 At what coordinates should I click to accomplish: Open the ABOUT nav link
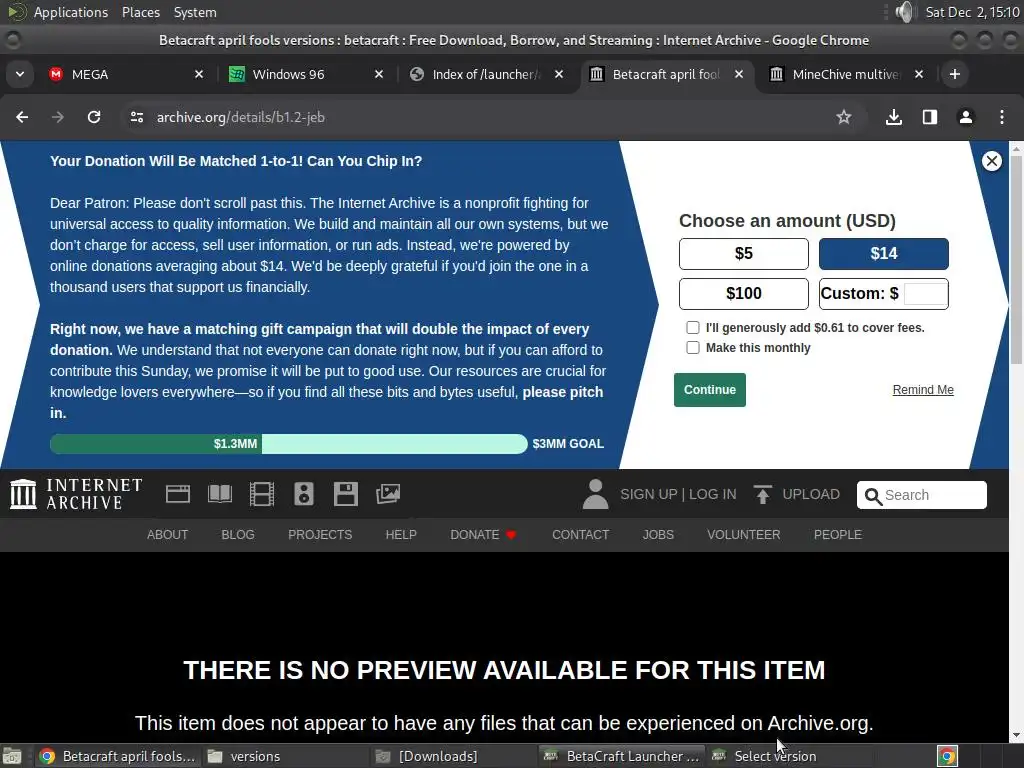coord(167,535)
